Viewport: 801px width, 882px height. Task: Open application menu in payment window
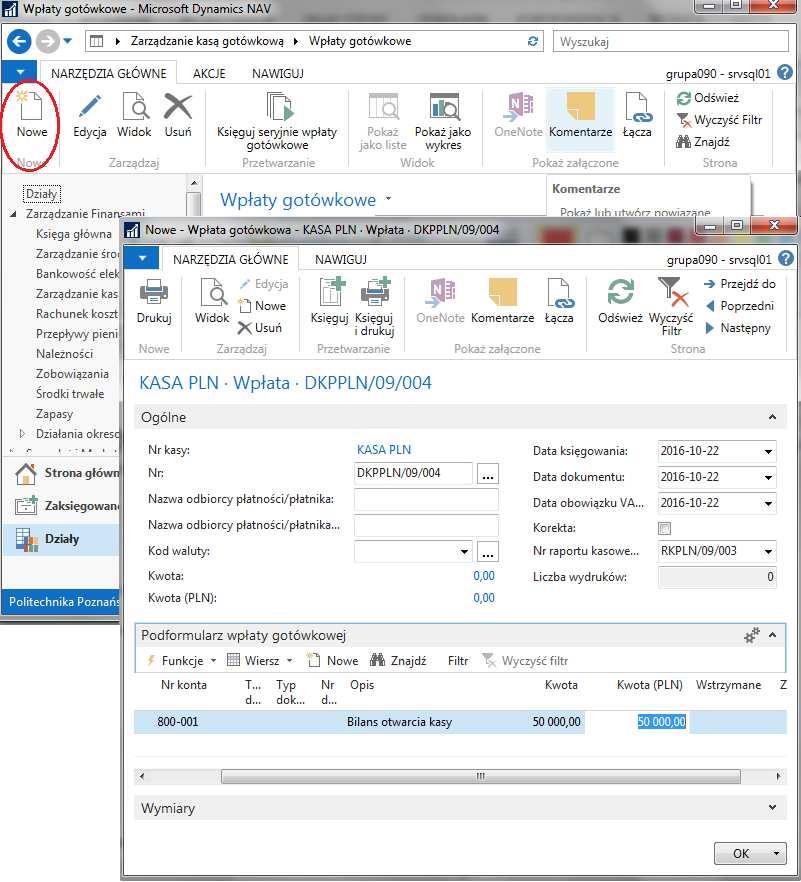[142, 259]
